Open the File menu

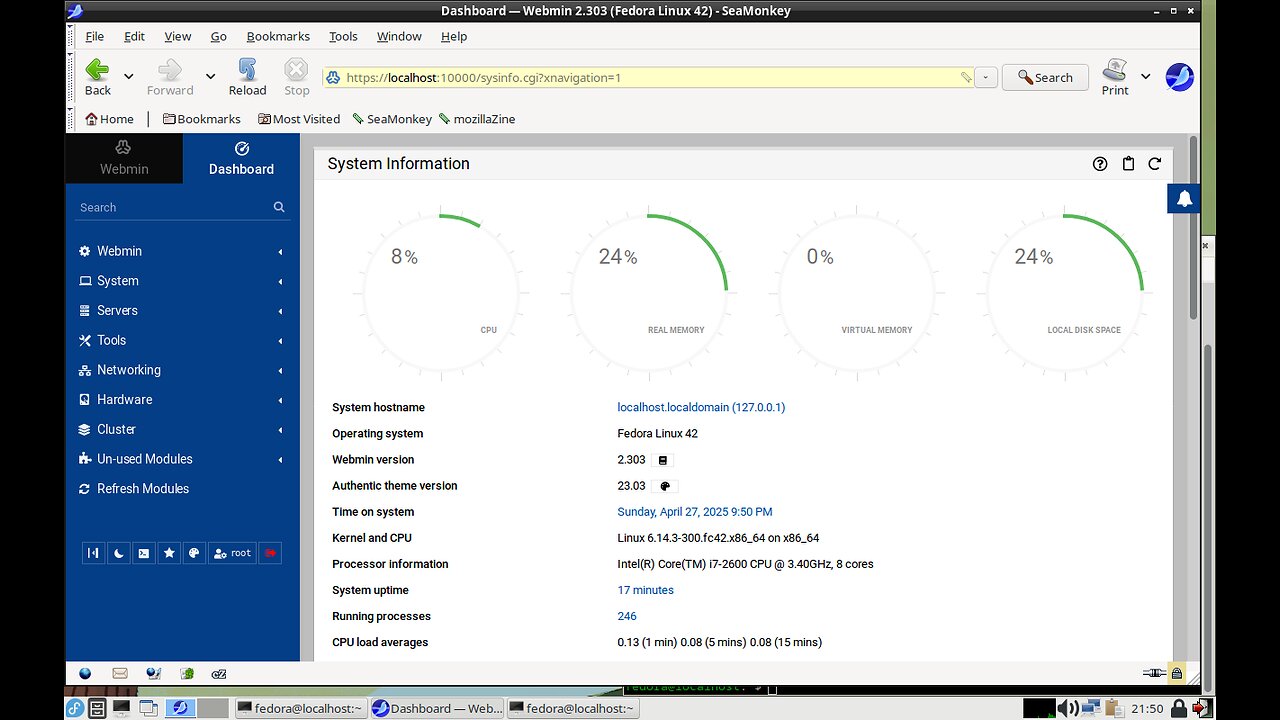(x=94, y=36)
